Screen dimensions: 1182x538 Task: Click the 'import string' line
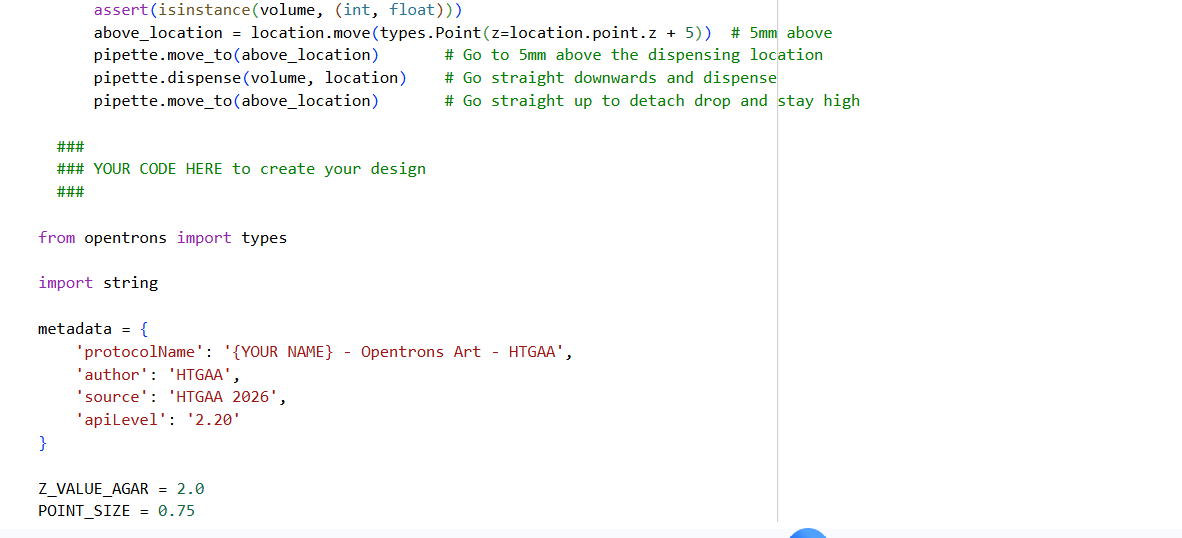[x=98, y=283]
